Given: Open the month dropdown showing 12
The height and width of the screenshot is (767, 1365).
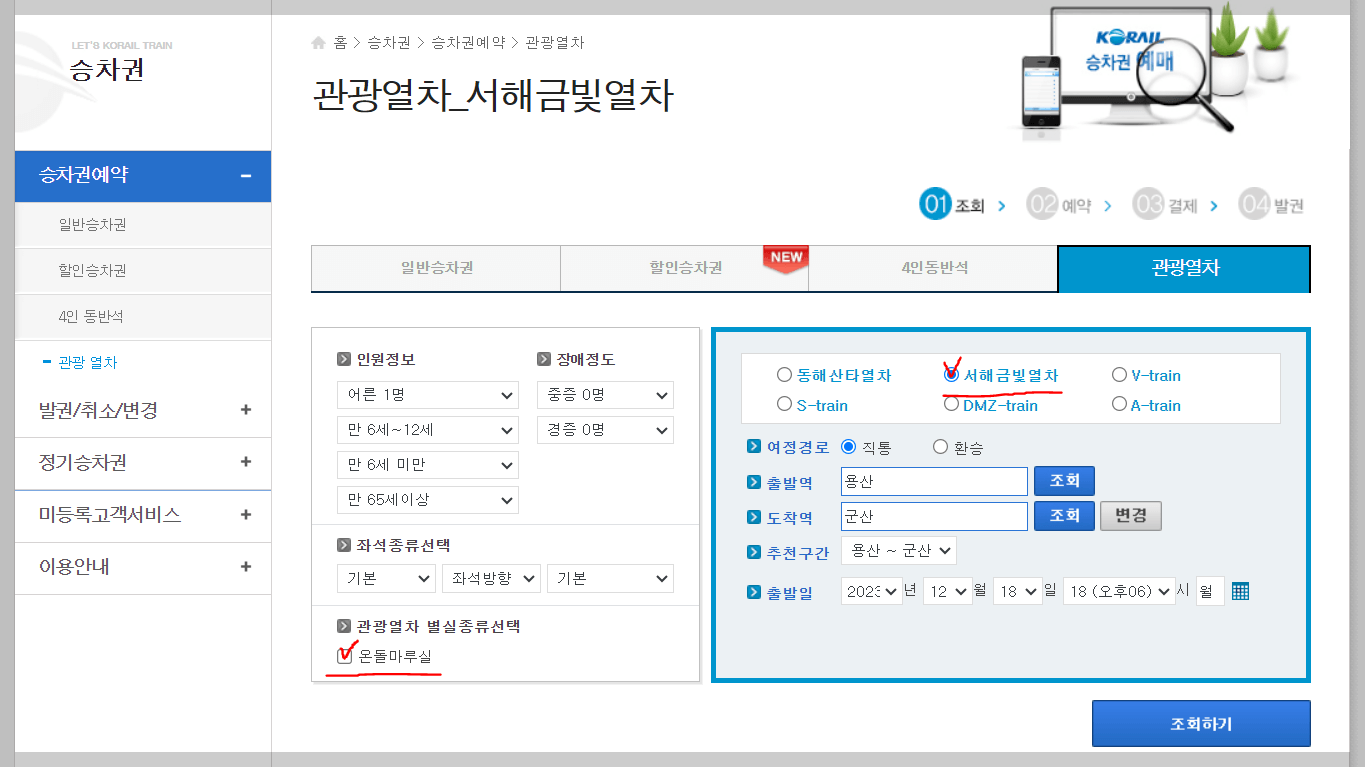Looking at the screenshot, I should coord(946,590).
